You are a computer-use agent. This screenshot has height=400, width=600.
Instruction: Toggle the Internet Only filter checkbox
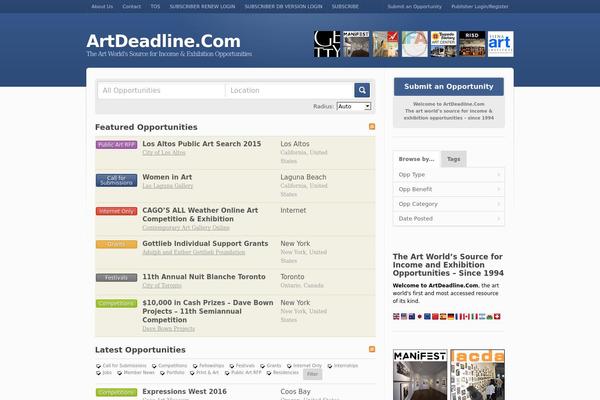pyautogui.click(x=289, y=366)
